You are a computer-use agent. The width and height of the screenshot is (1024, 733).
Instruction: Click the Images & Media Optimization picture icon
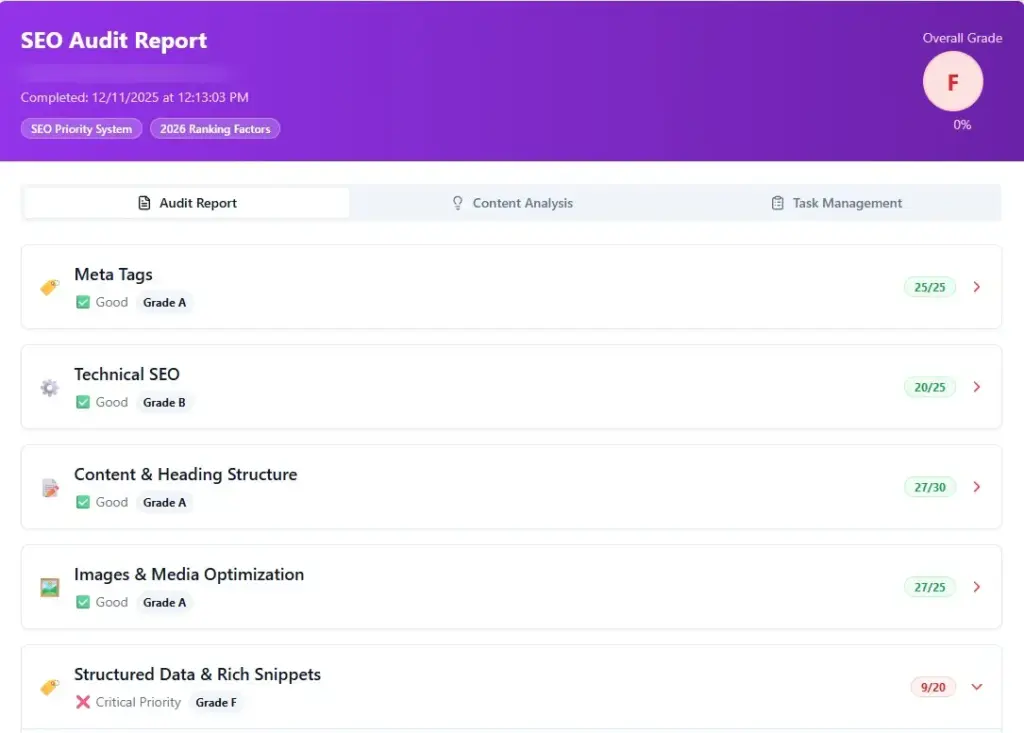pyautogui.click(x=49, y=587)
